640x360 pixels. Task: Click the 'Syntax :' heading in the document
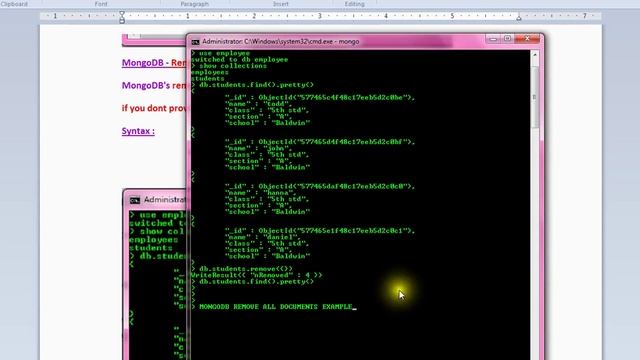click(x=138, y=131)
